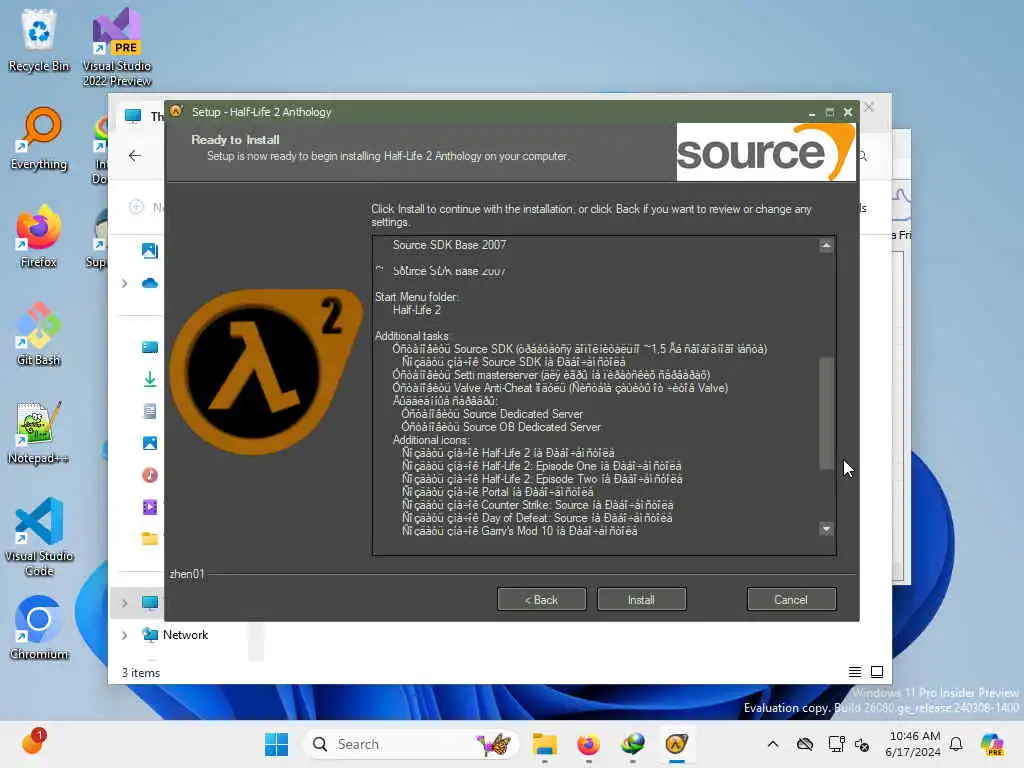The height and width of the screenshot is (768, 1024).
Task: Open Music icon in Explorer sidebar
Action: 150,475
